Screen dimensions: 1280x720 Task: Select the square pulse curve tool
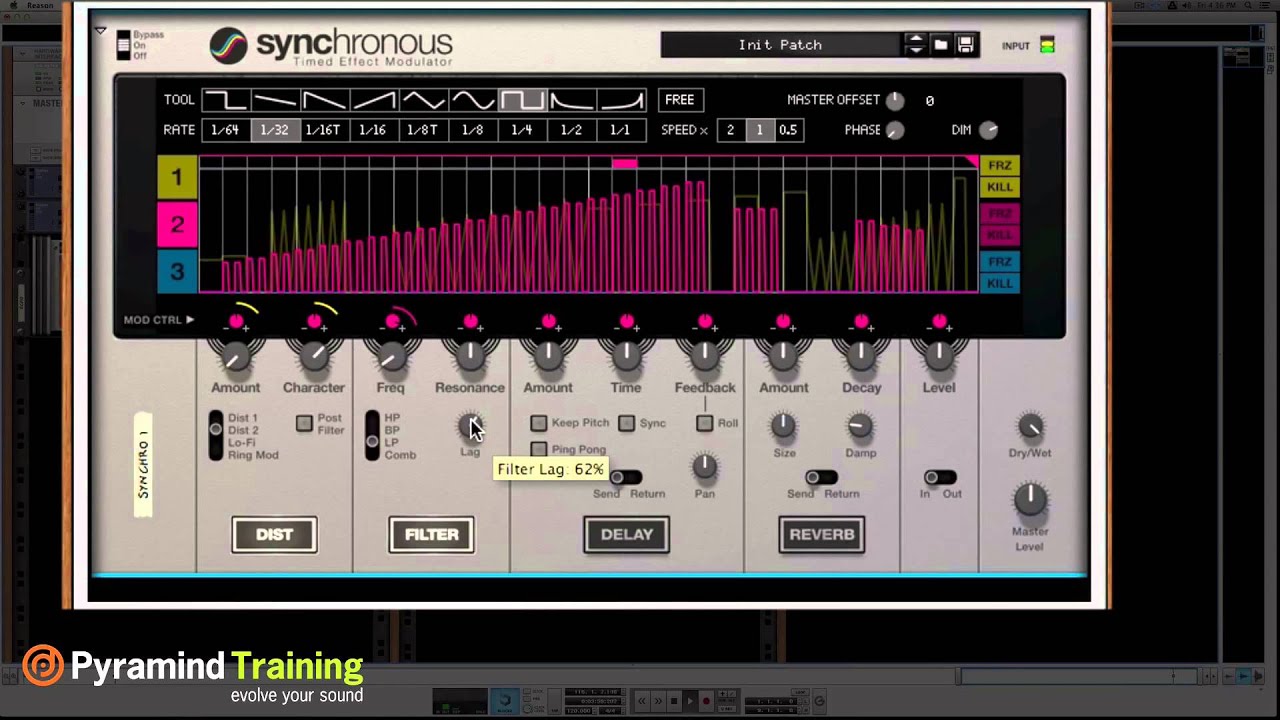[x=522, y=100]
